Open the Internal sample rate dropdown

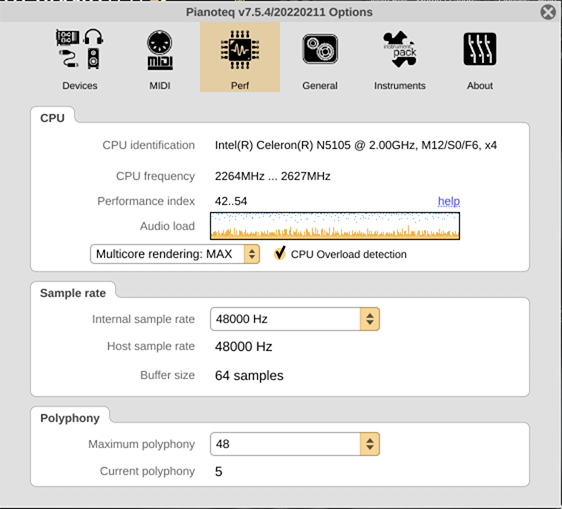tap(295, 319)
